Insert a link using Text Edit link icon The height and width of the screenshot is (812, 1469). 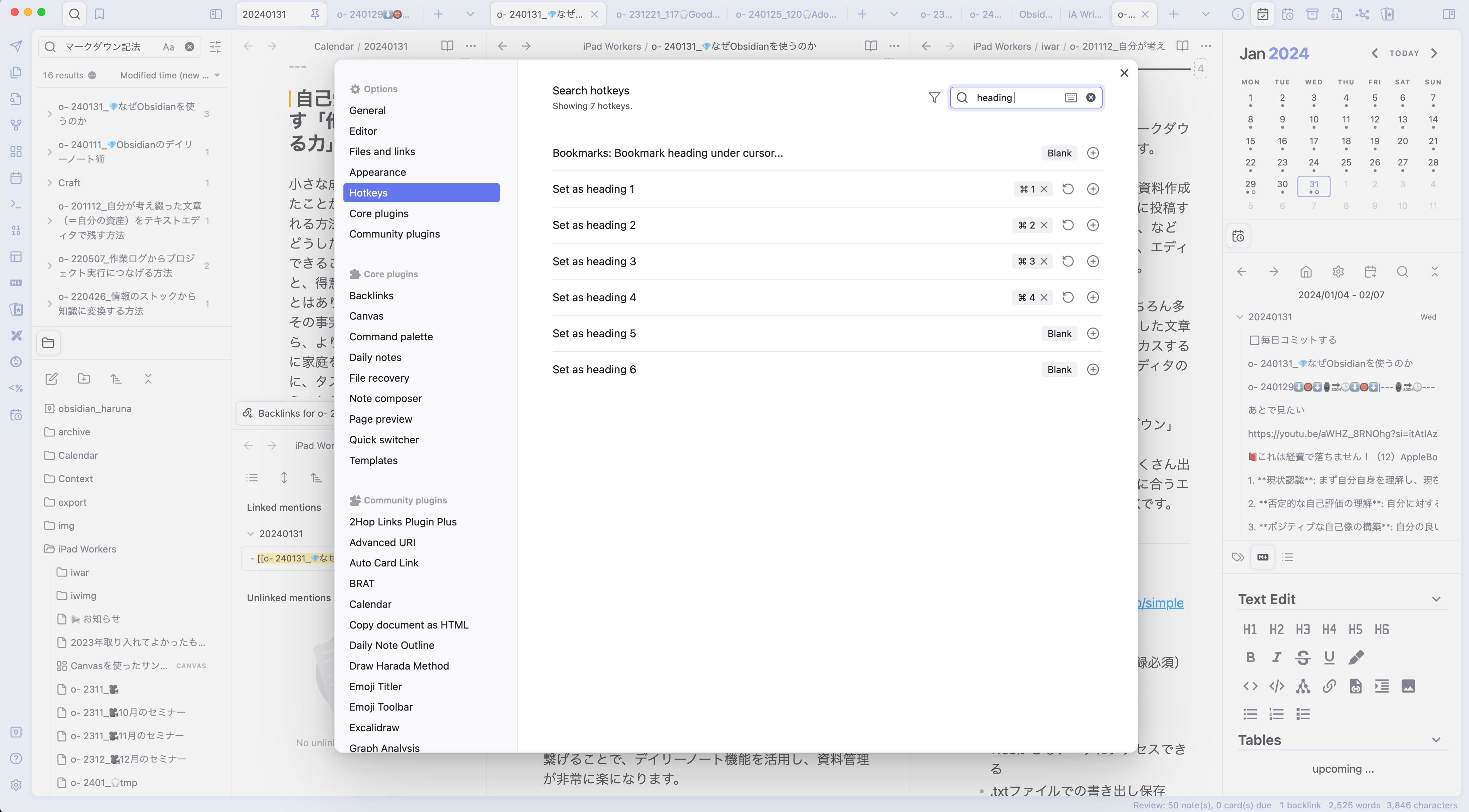pos(1329,686)
